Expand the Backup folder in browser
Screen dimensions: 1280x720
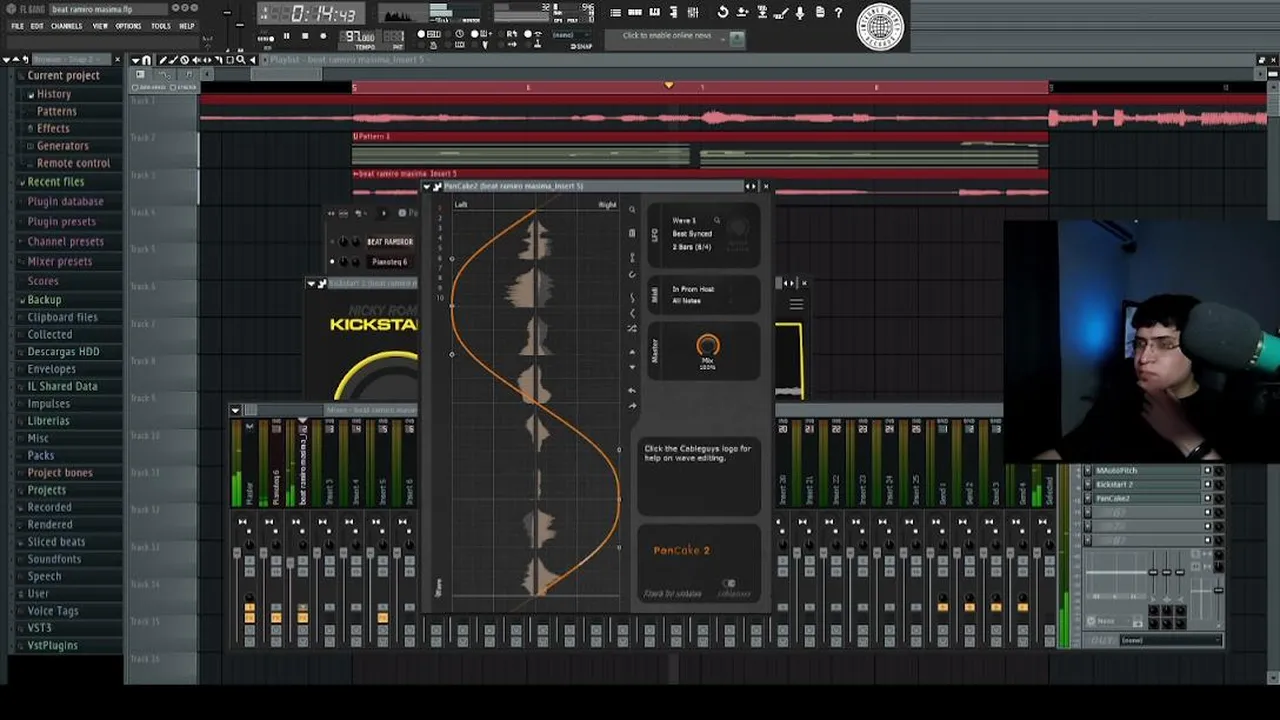[44, 300]
